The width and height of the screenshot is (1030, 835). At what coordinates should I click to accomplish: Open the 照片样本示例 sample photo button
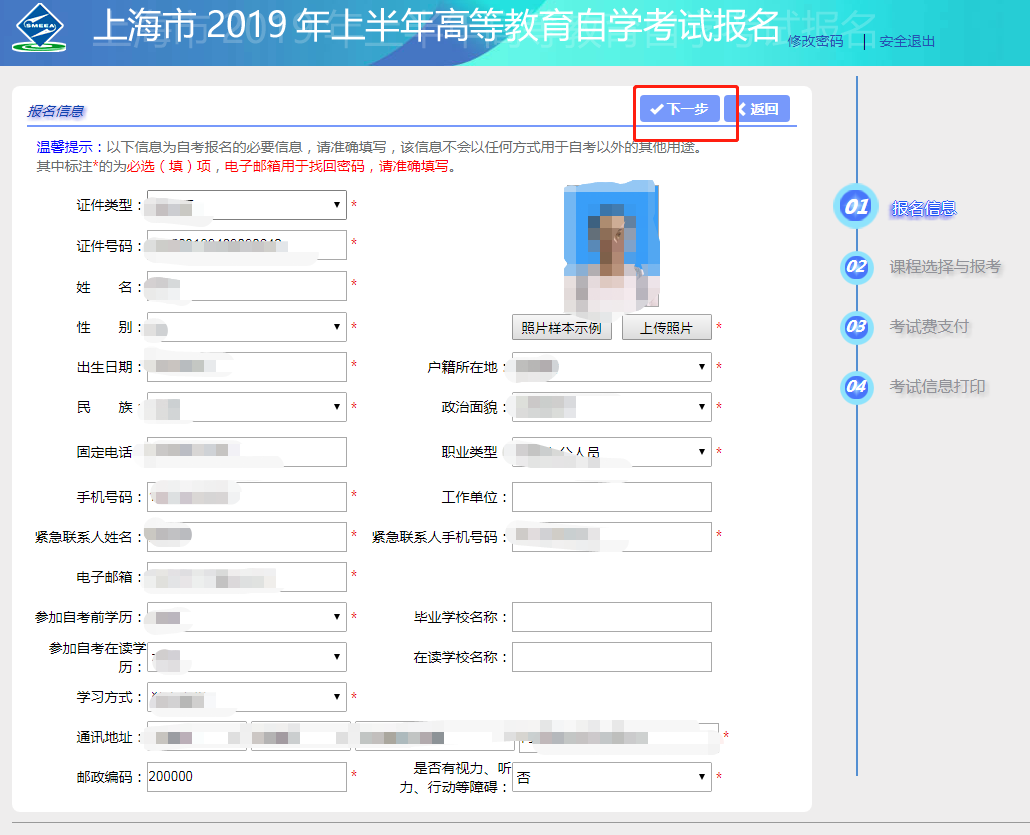(561, 328)
